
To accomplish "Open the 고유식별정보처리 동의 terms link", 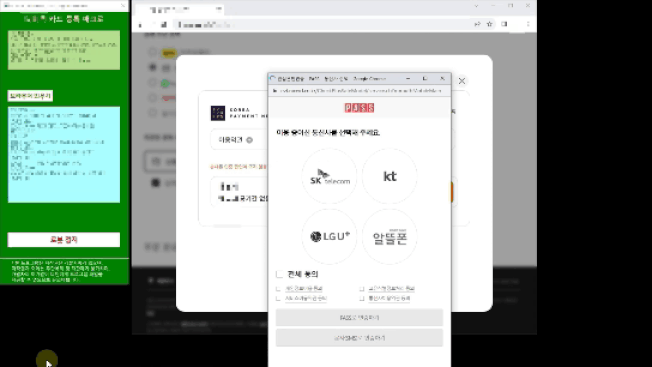I will 391,288.
